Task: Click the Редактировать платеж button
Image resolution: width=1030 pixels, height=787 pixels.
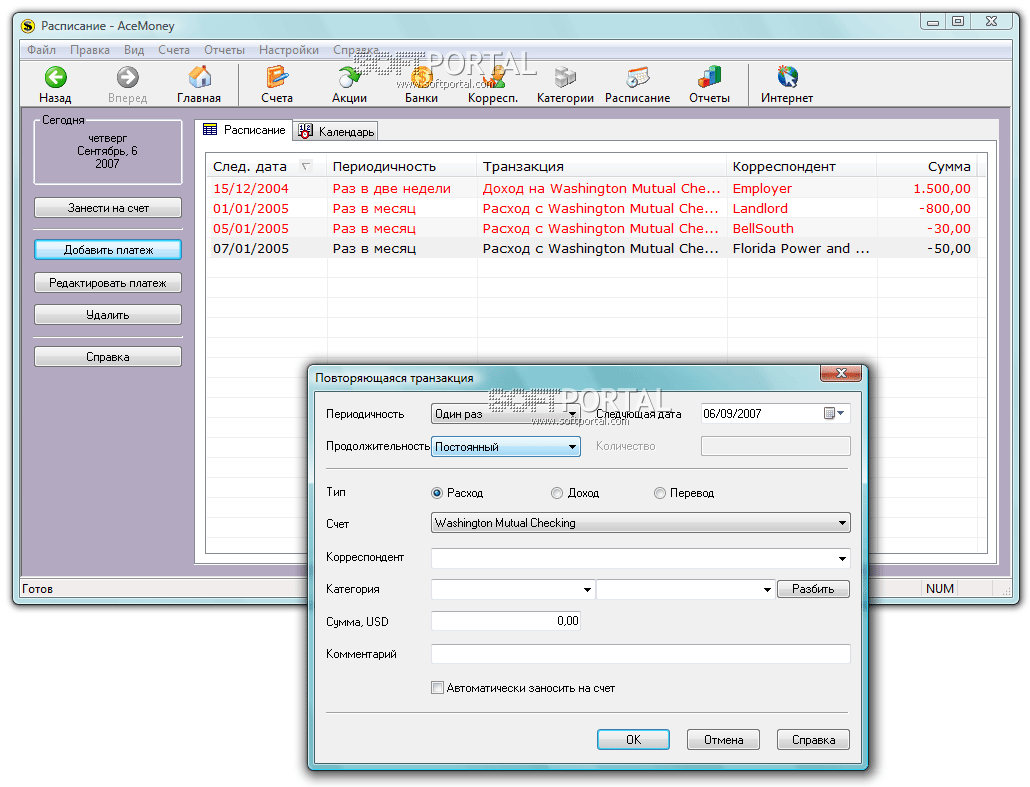Action: pos(108,282)
